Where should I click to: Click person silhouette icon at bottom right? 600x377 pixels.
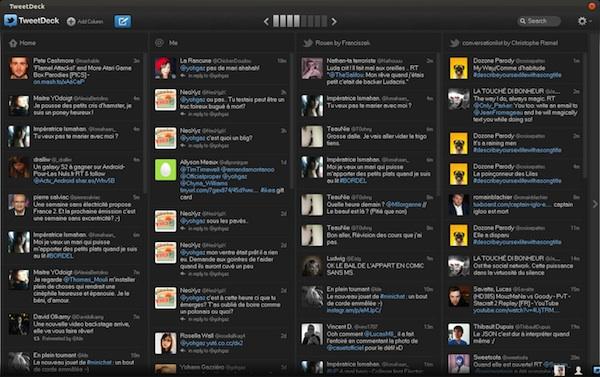(x=578, y=370)
